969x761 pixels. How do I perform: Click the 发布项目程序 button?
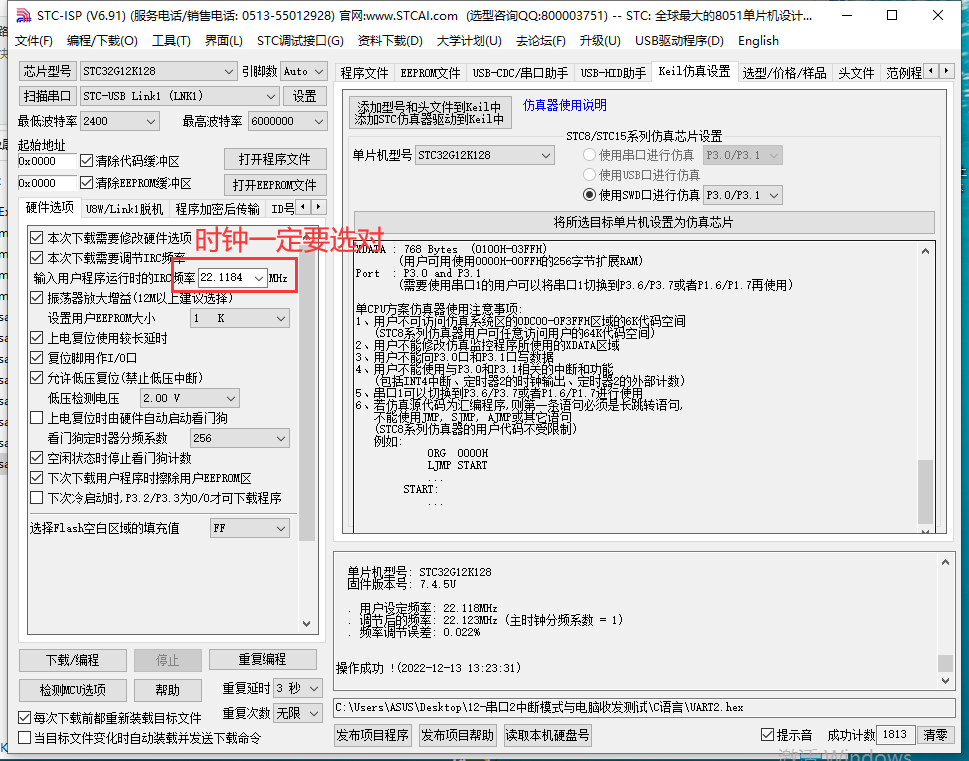pyautogui.click(x=373, y=735)
